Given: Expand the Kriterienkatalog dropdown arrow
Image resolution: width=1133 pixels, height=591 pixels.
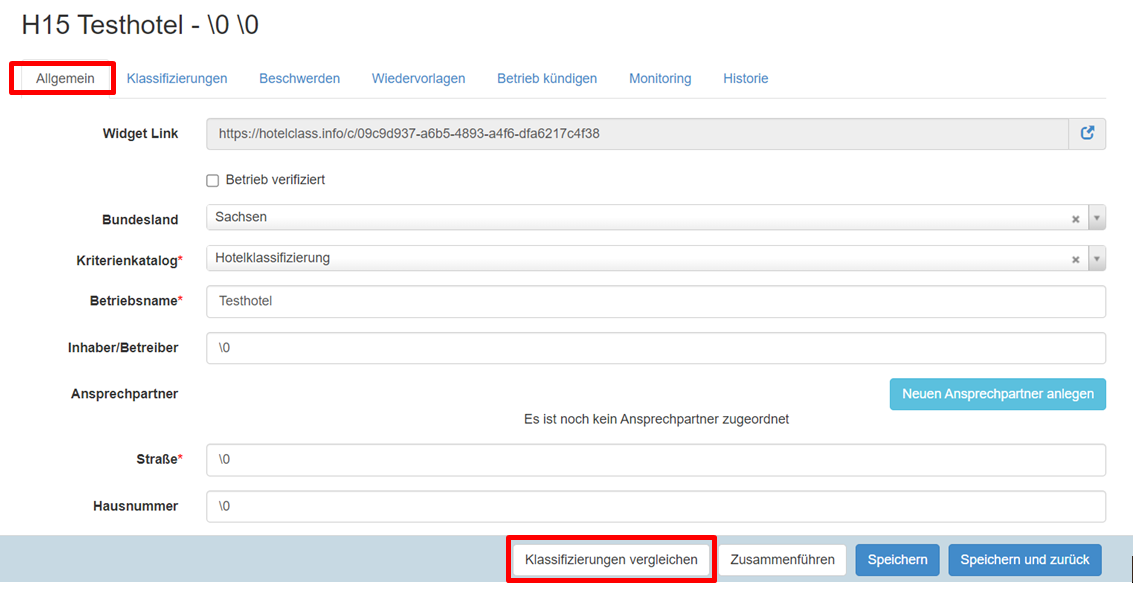Looking at the screenshot, I should [x=1096, y=259].
